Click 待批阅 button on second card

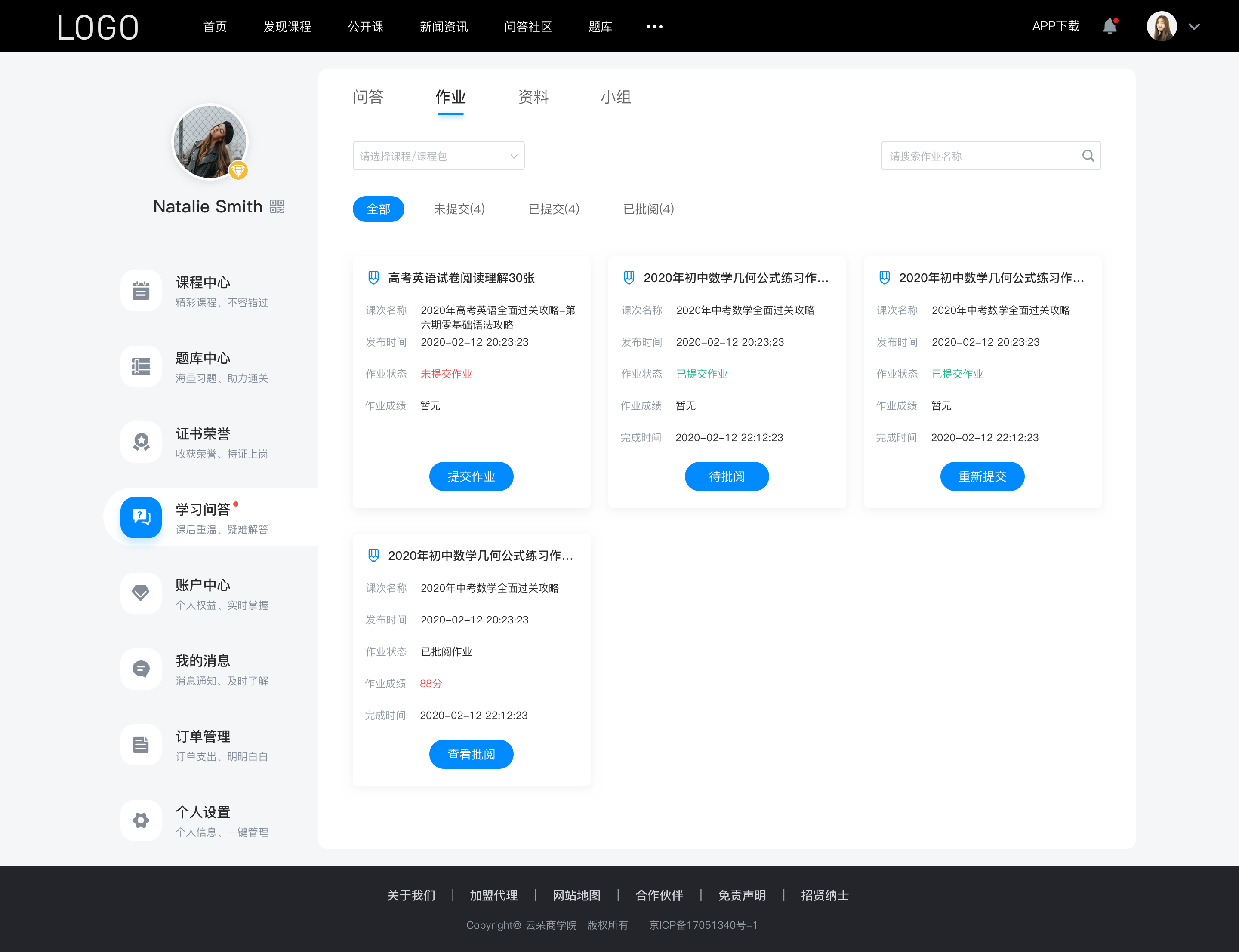click(x=727, y=476)
